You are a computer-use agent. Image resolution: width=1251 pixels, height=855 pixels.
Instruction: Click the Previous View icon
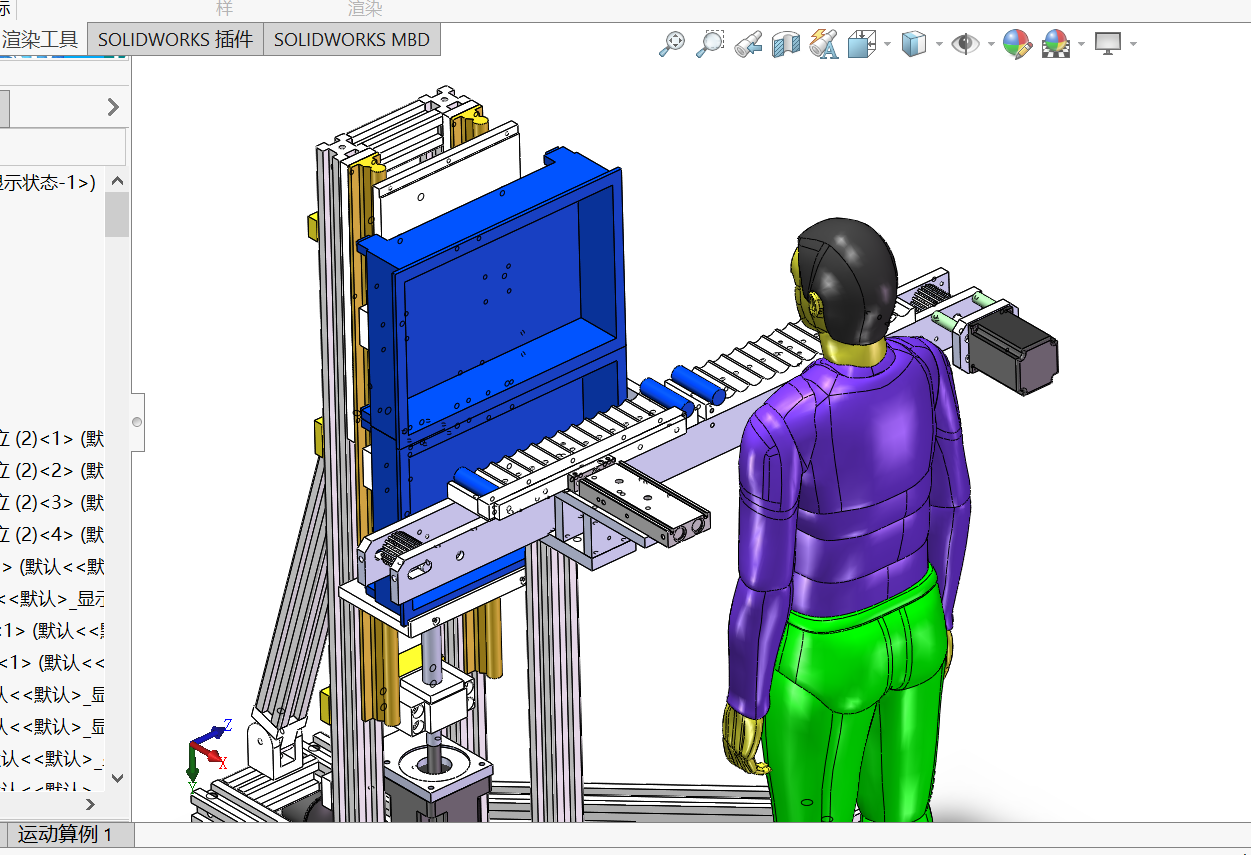coord(748,44)
